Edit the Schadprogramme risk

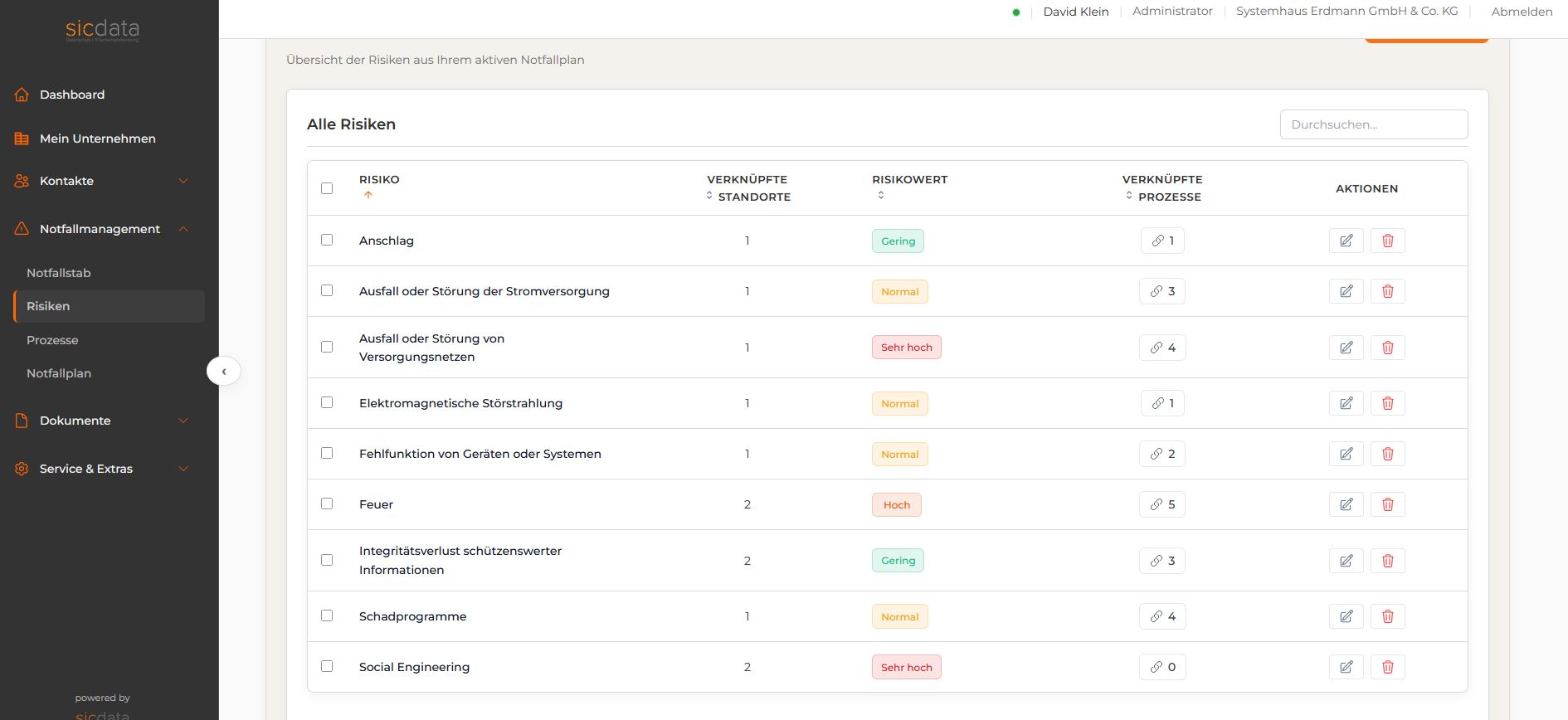point(1346,616)
